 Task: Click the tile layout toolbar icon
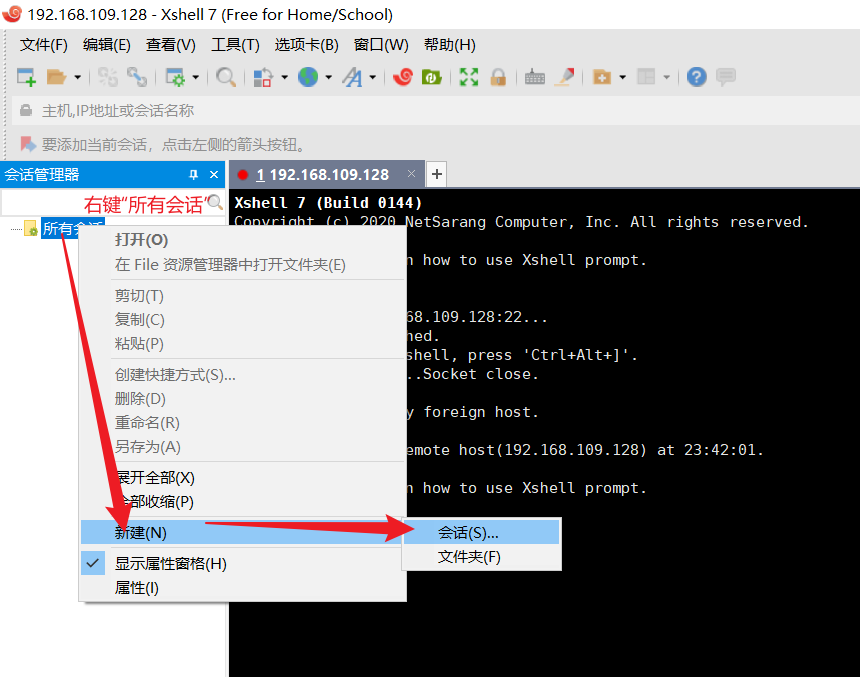(646, 77)
